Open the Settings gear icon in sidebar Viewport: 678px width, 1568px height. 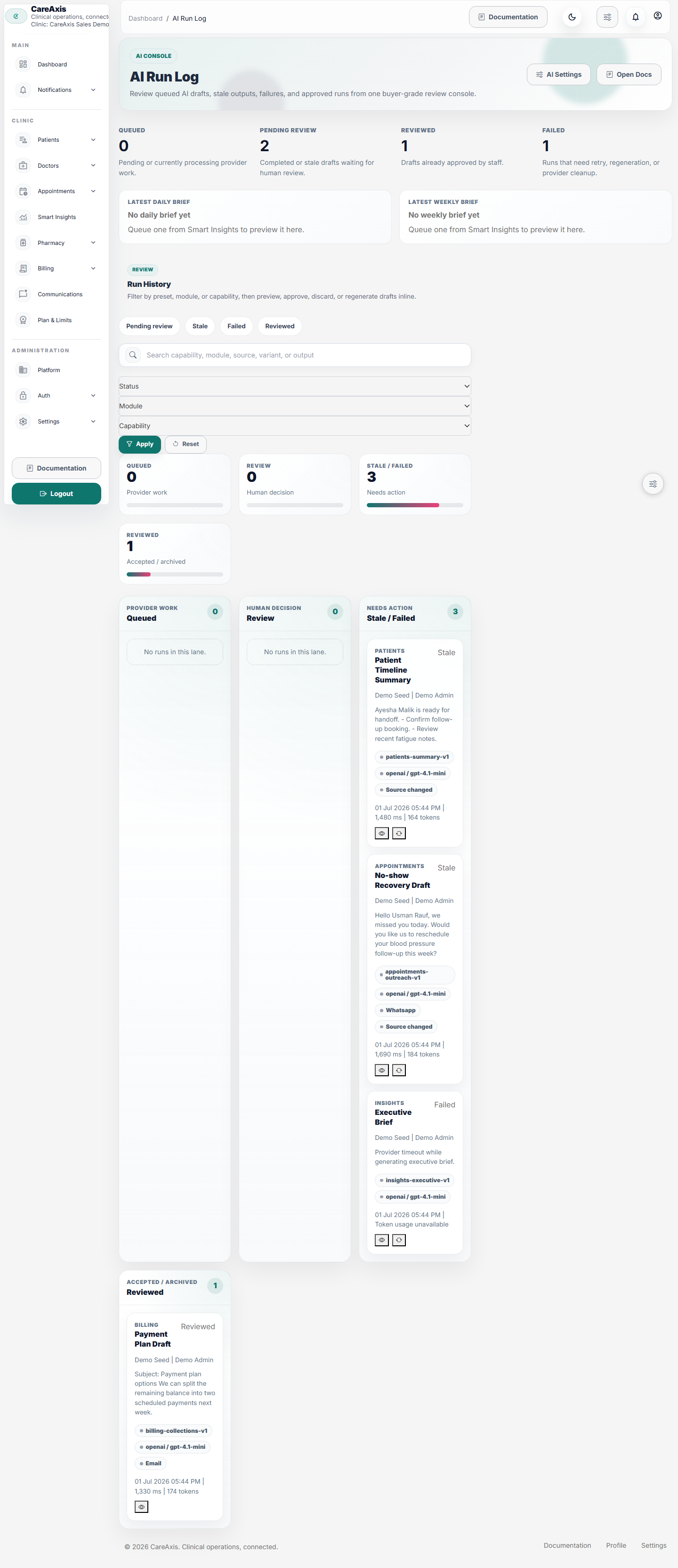23,421
